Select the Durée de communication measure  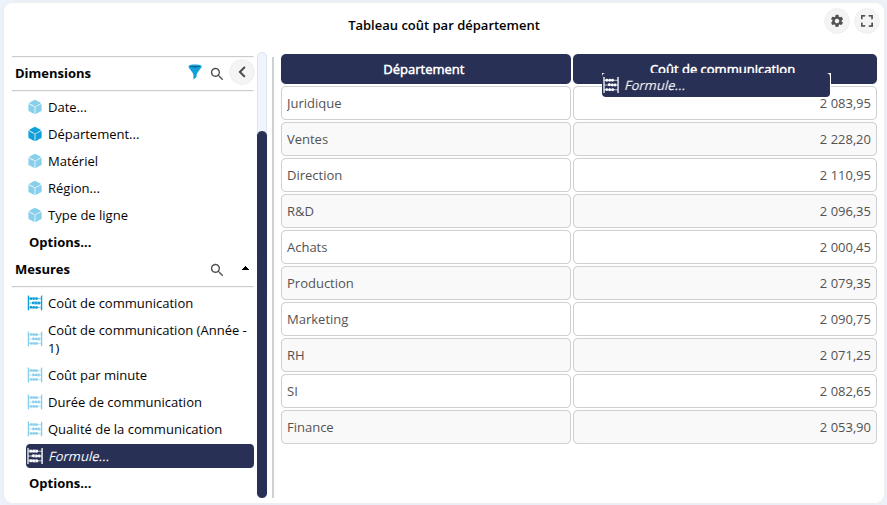point(124,402)
